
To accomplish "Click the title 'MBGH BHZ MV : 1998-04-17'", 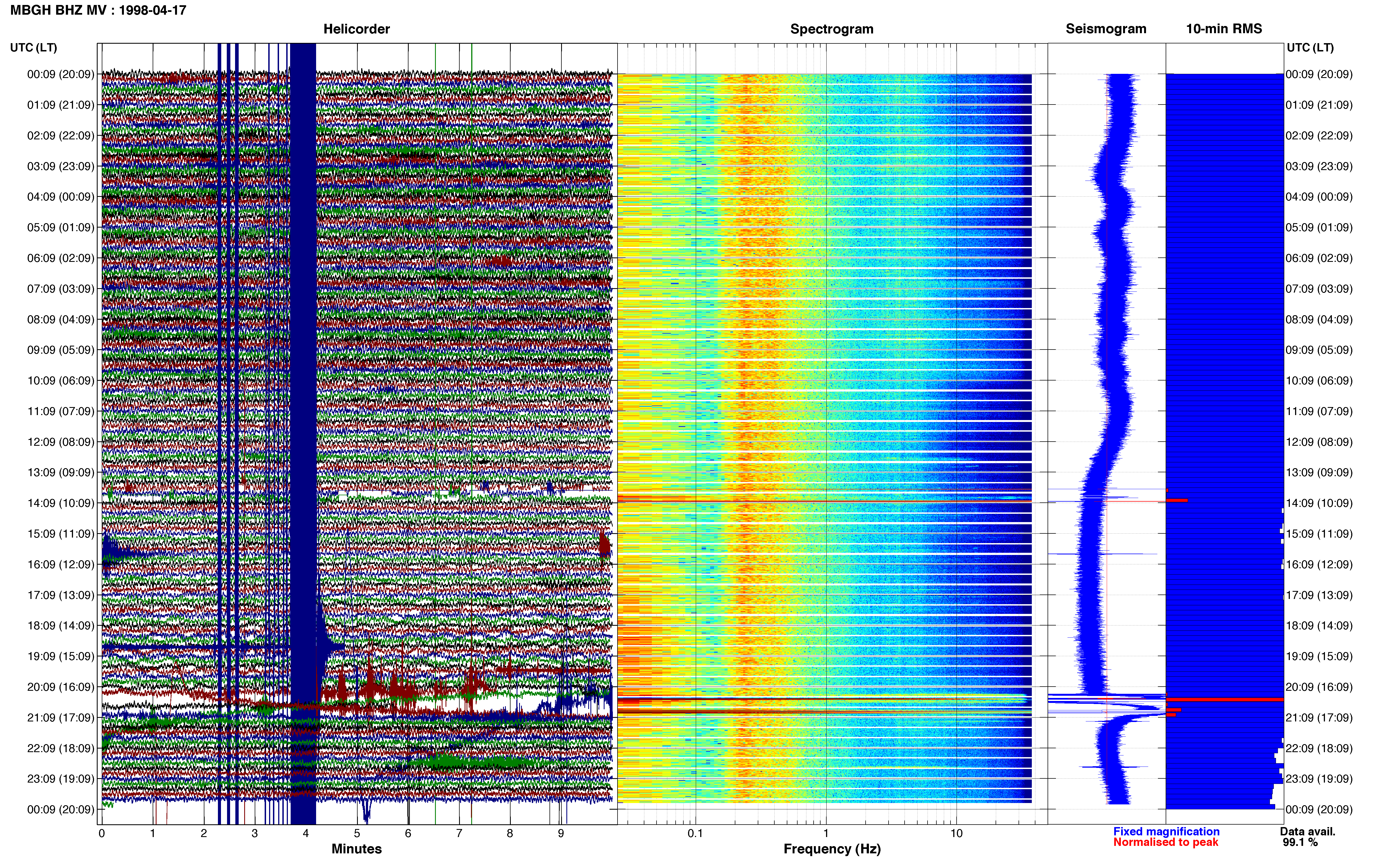I will 98,10.
